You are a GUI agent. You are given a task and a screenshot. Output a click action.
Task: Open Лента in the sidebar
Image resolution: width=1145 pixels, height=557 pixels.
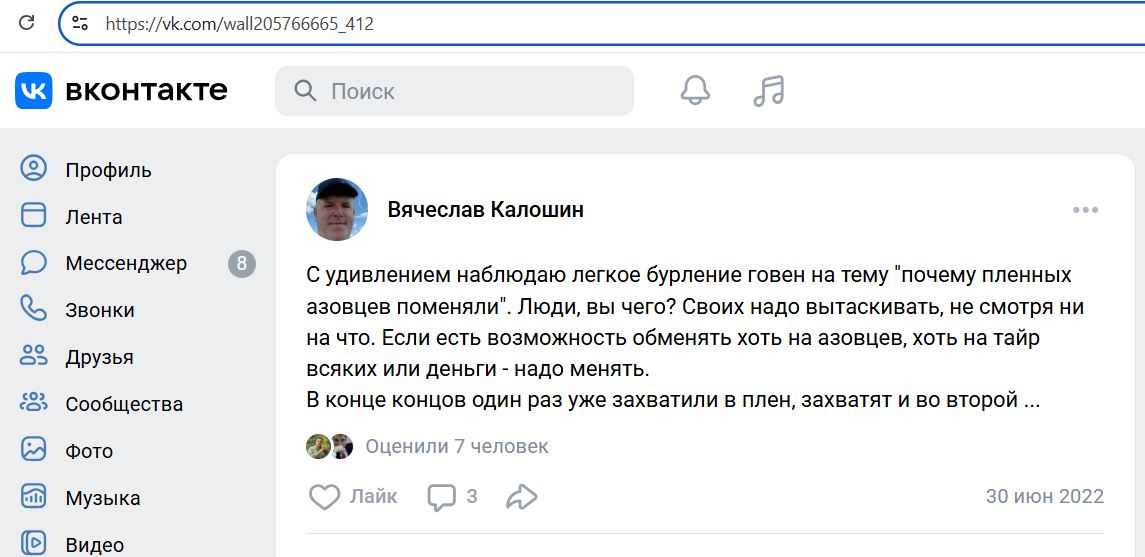[x=94, y=217]
